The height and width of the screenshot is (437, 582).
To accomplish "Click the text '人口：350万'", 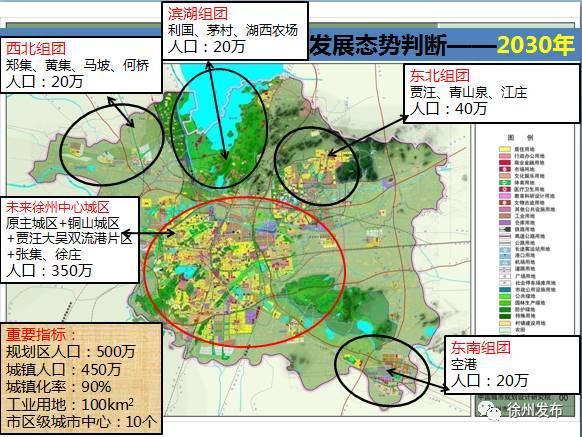I will pos(49,271).
